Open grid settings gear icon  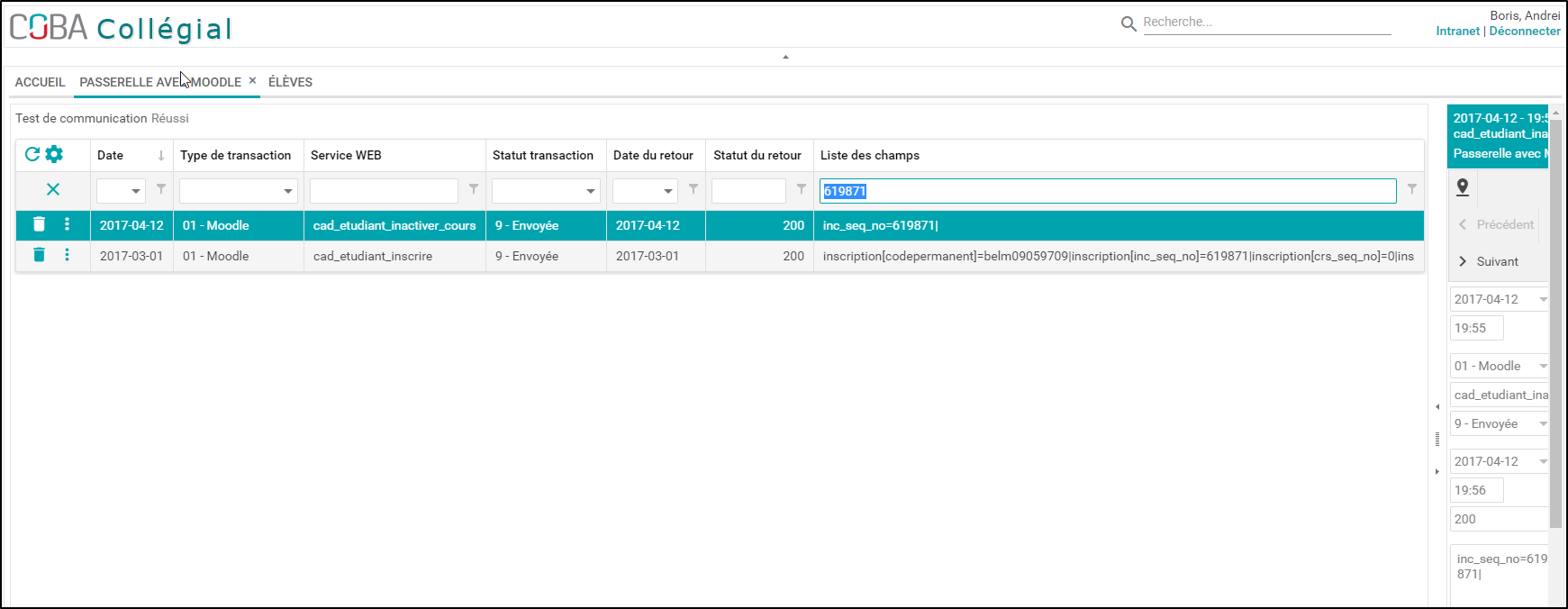coord(54,154)
